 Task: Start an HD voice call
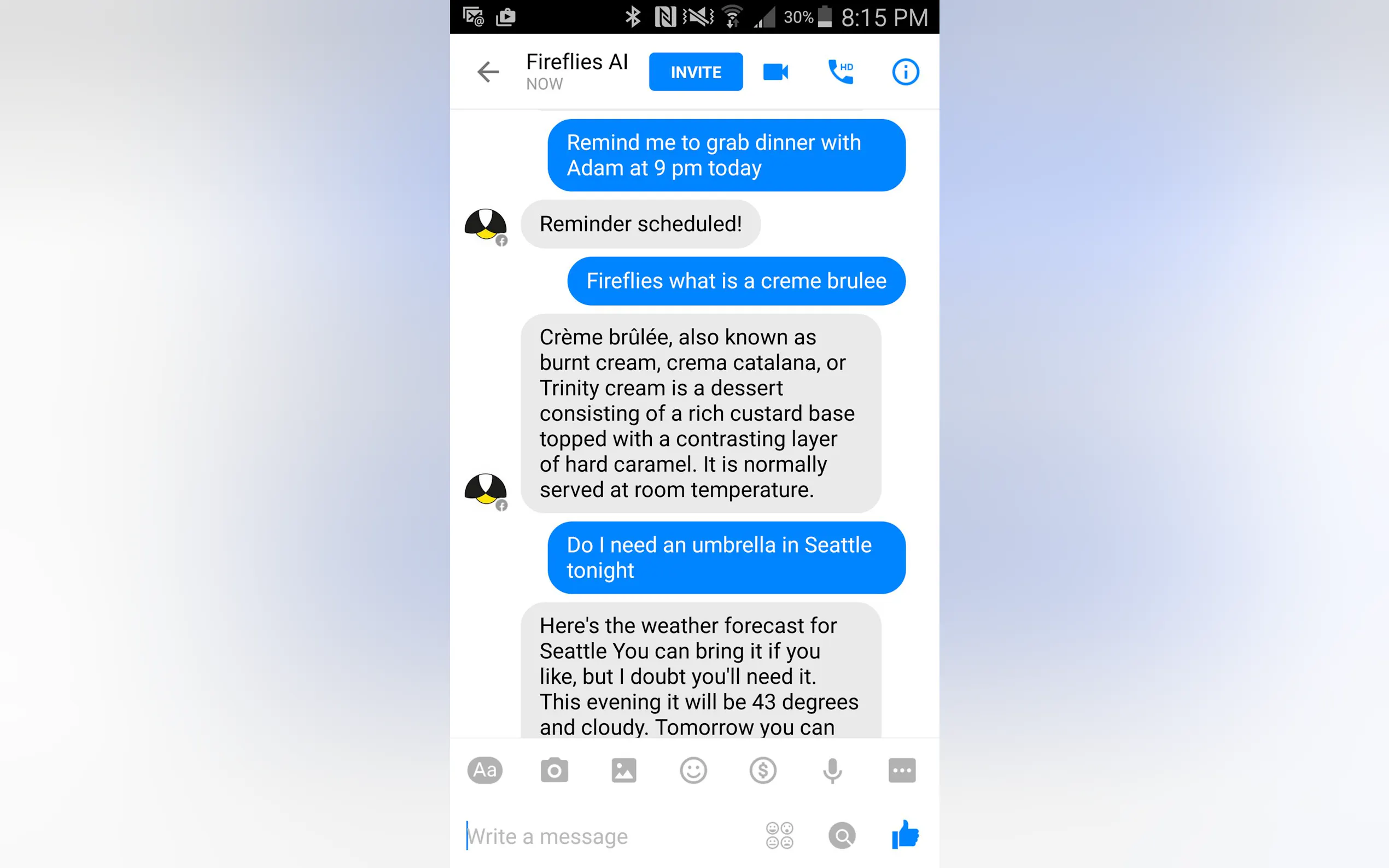point(841,72)
